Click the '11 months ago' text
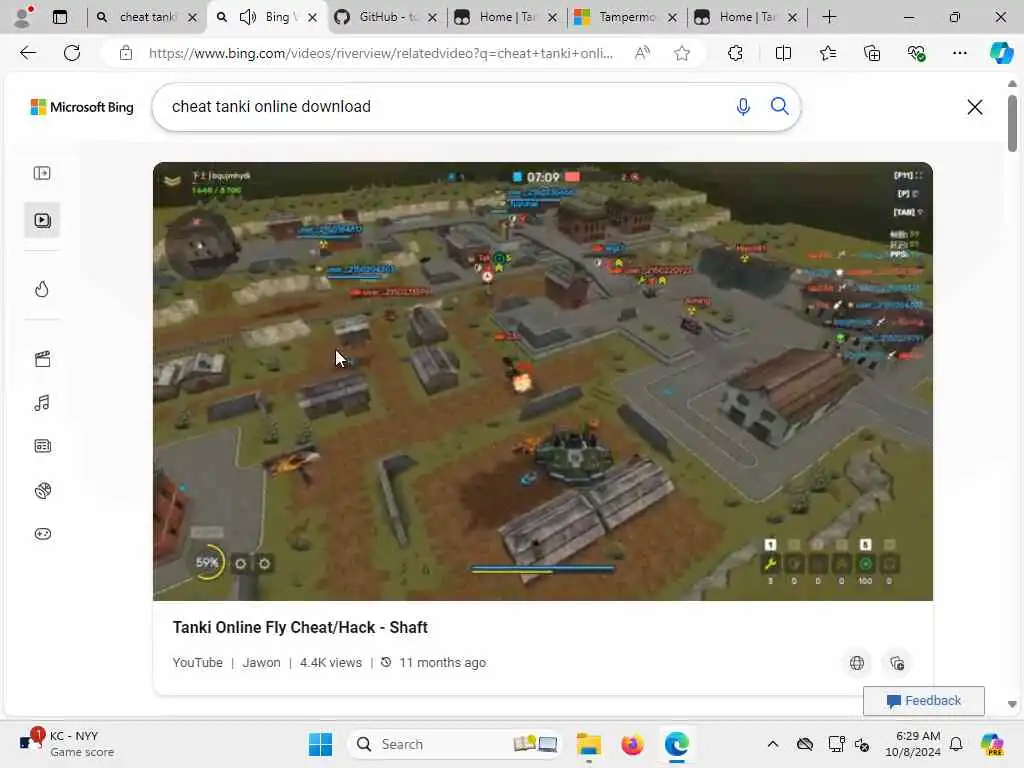Screen dimensions: 1024x768 pyautogui.click(x=443, y=662)
